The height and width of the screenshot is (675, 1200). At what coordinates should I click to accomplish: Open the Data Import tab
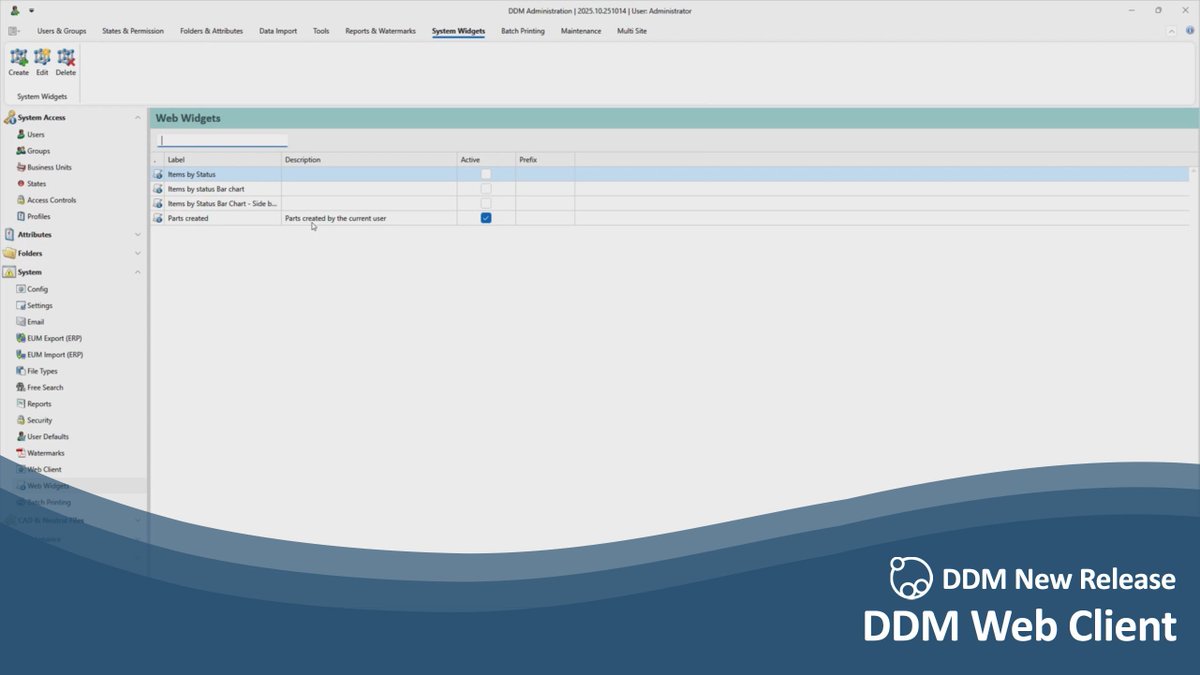tap(278, 31)
